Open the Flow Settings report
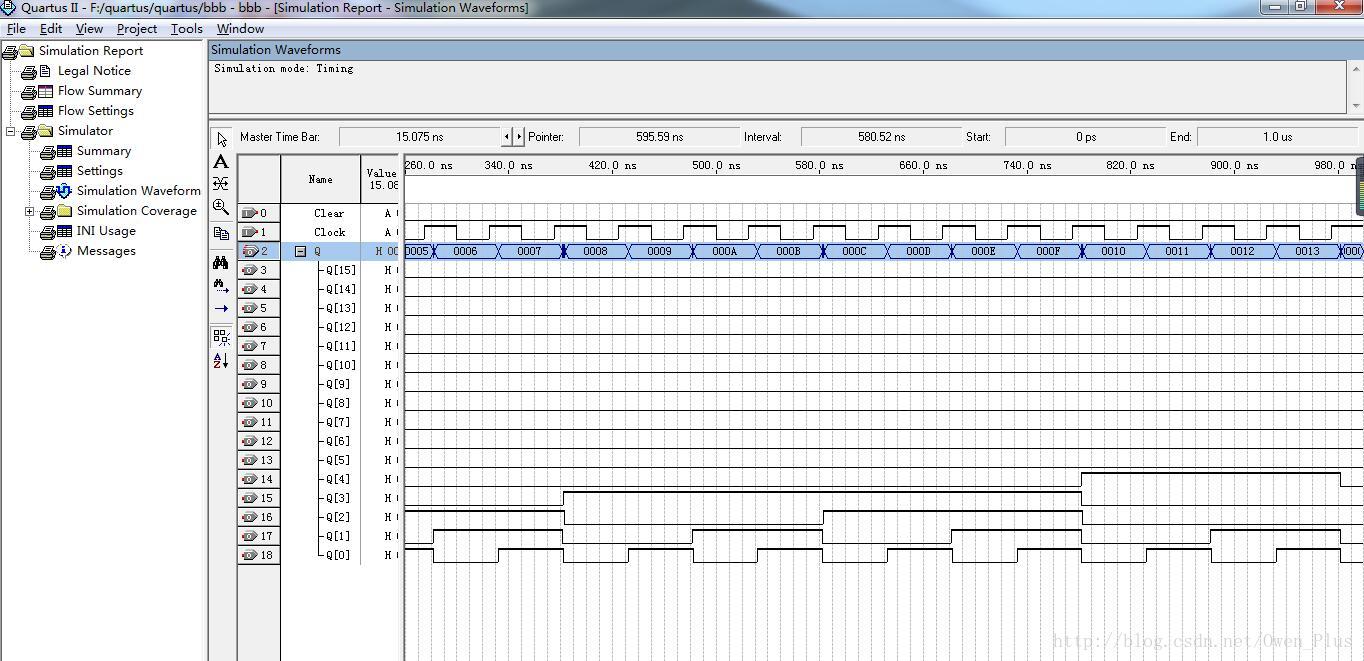The image size is (1364, 661). (x=96, y=111)
